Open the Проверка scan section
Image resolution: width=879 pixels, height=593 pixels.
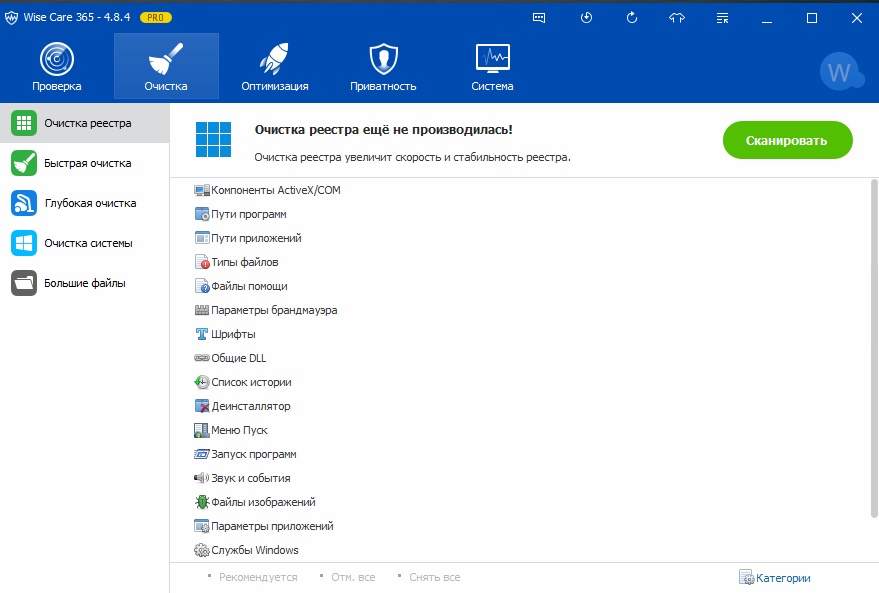click(57, 66)
